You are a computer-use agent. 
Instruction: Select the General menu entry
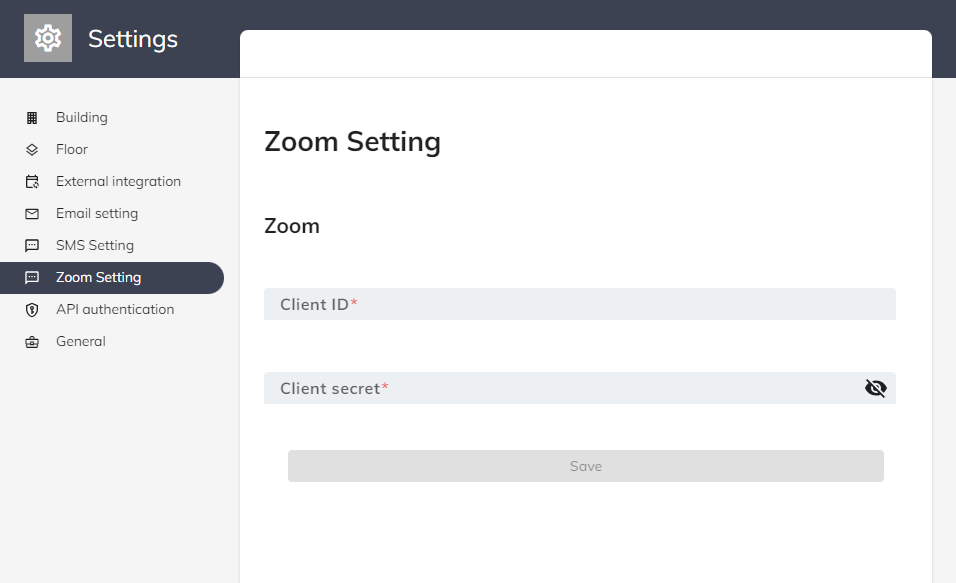(81, 342)
